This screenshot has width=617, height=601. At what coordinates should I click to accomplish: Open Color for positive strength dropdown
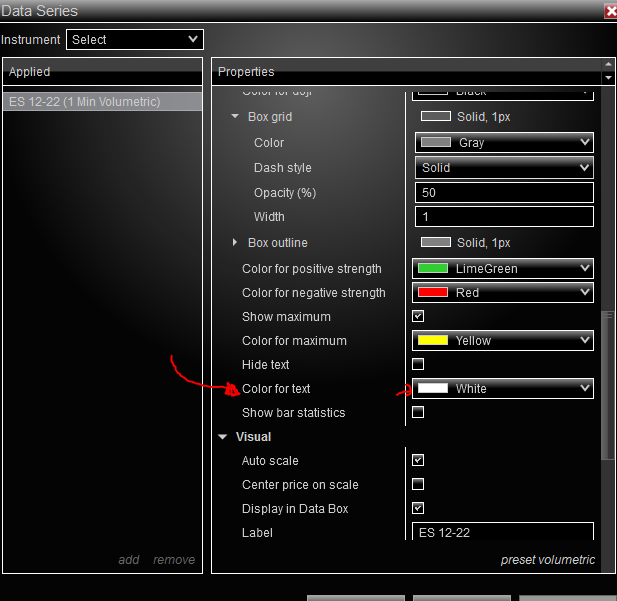pyautogui.click(x=502, y=268)
